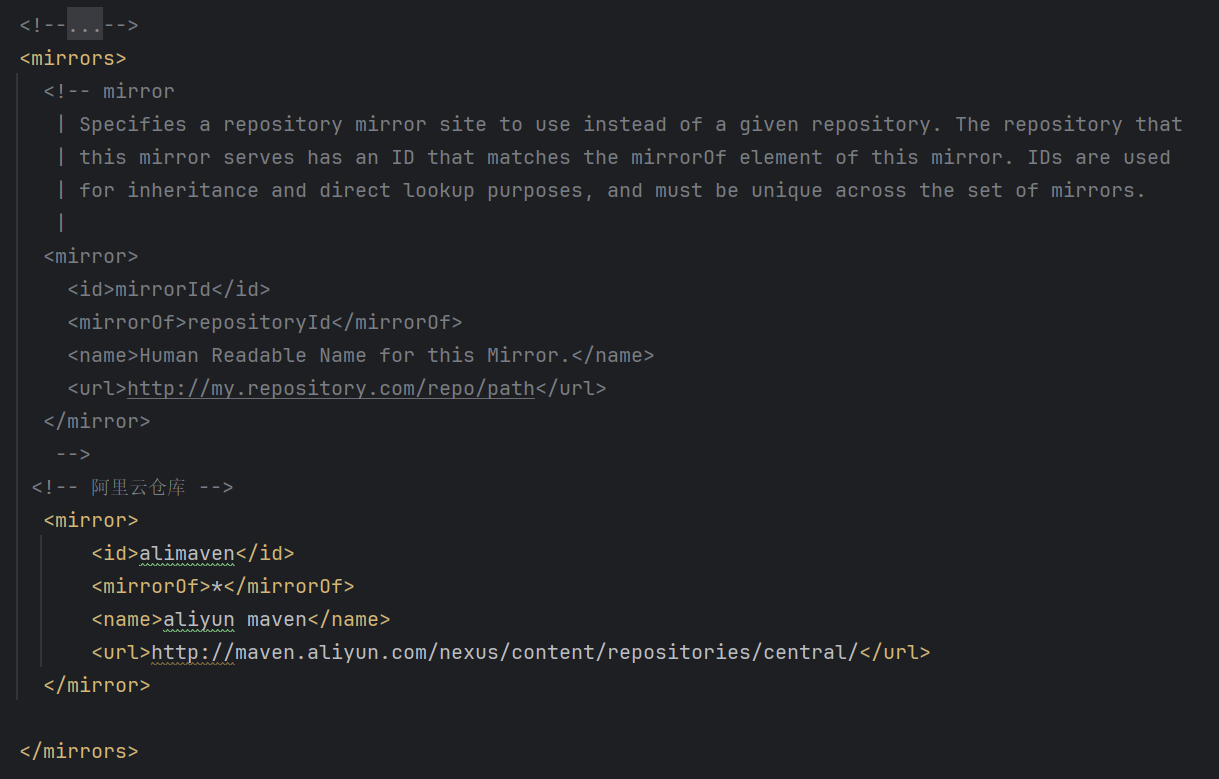Place cursor on the mirrorId sample value
Image resolution: width=1219 pixels, height=779 pixels.
(x=163, y=289)
